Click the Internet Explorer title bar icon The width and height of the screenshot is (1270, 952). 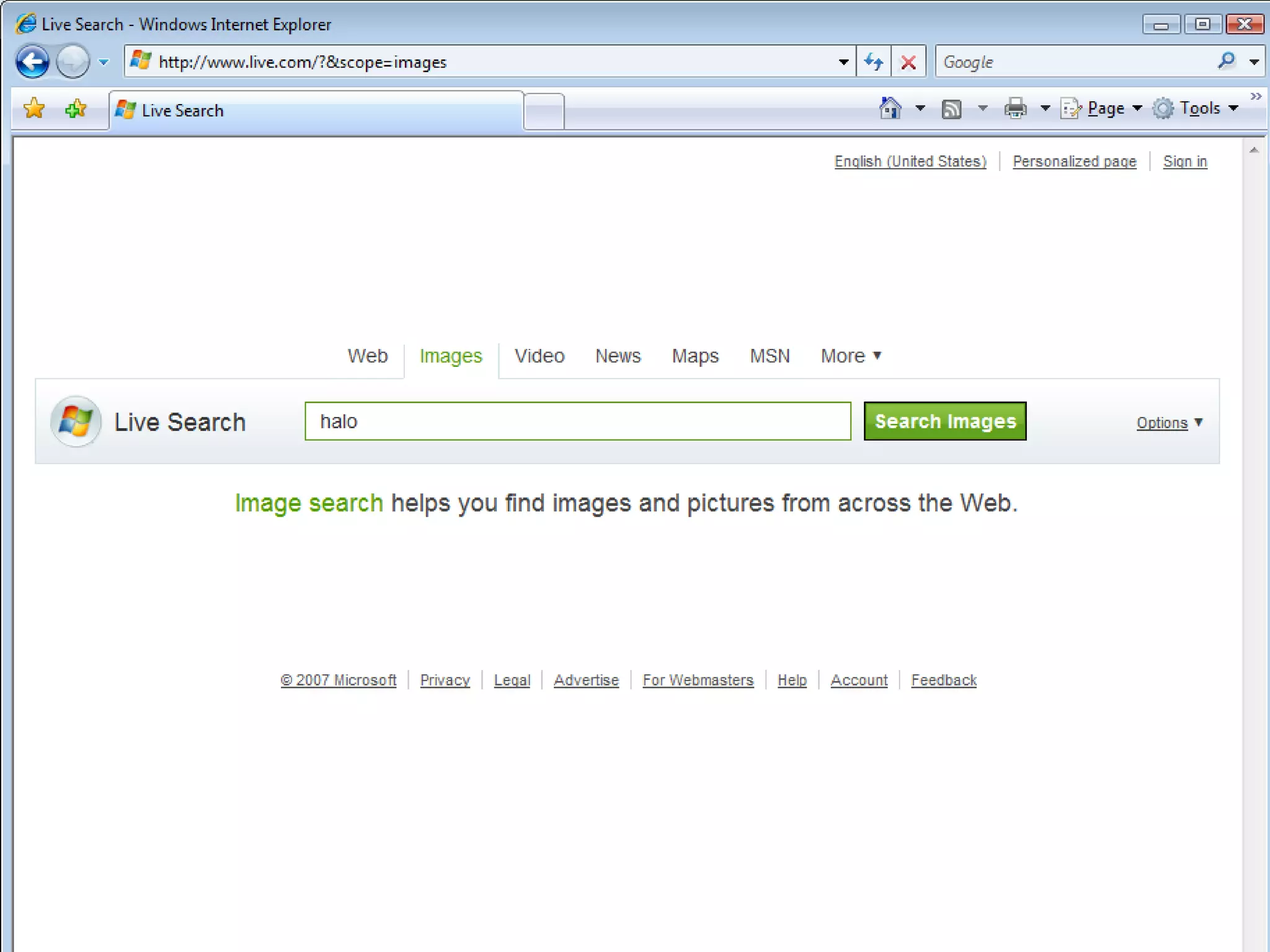pos(26,24)
